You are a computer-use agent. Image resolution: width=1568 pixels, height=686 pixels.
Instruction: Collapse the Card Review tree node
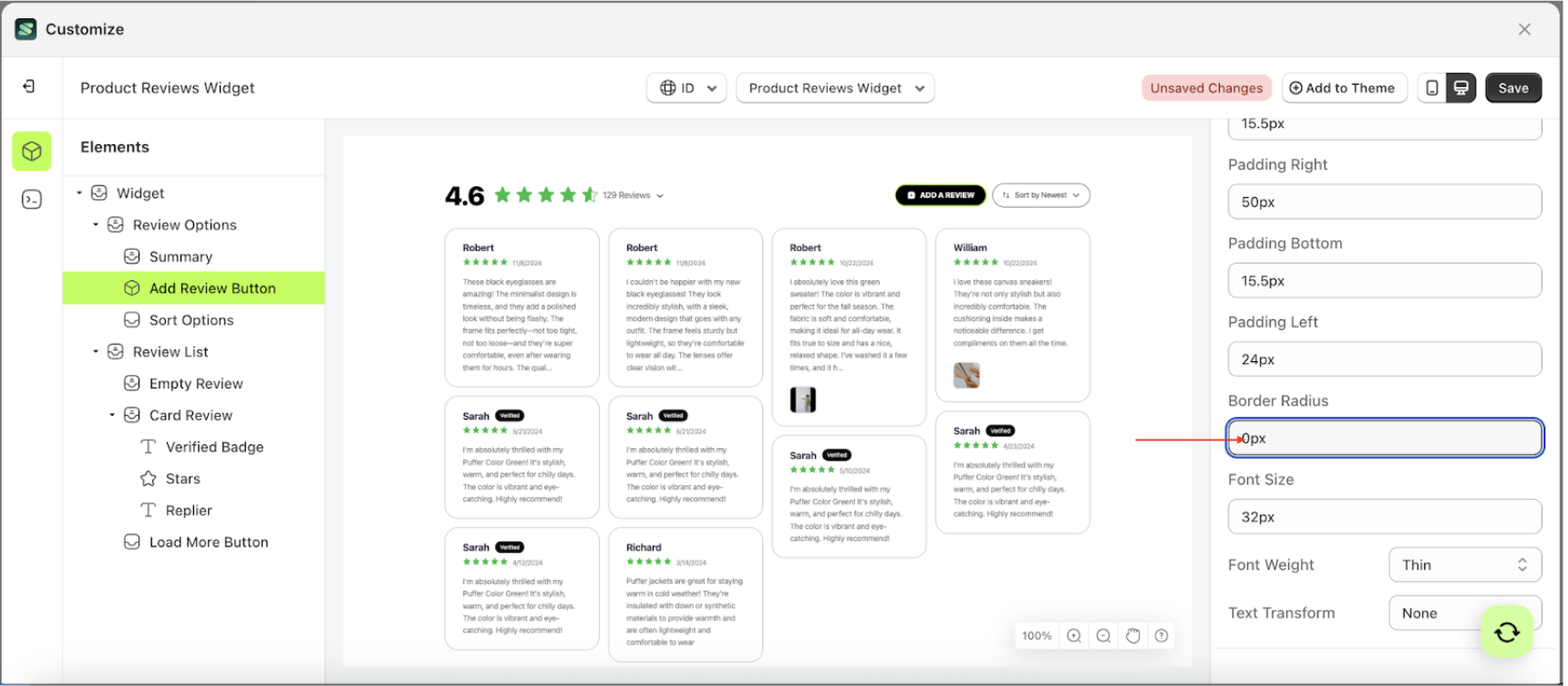[x=112, y=415]
